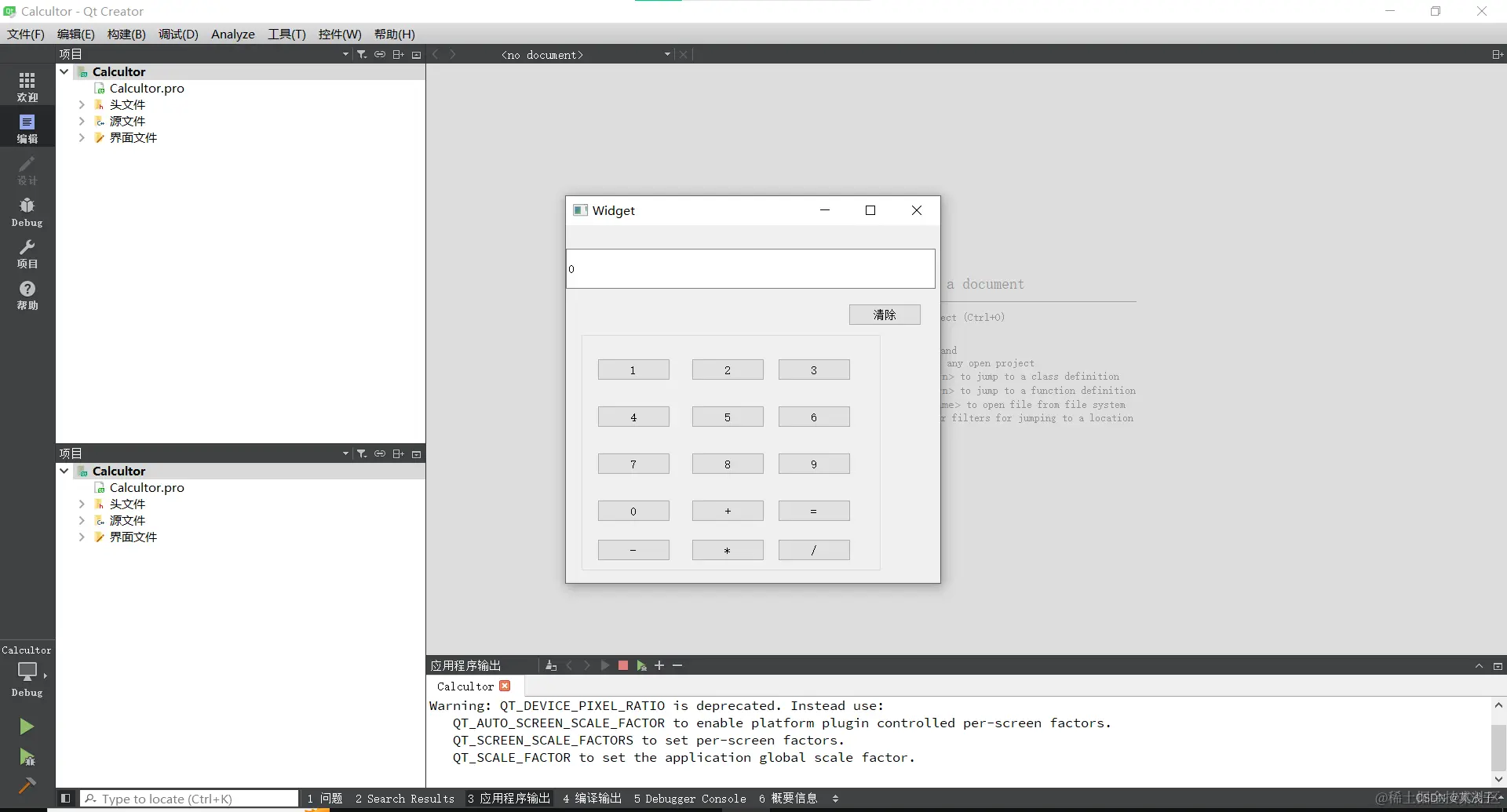Switch to Welcome (欢迎) mode in sidebar
1507x812 pixels.
coord(27,87)
